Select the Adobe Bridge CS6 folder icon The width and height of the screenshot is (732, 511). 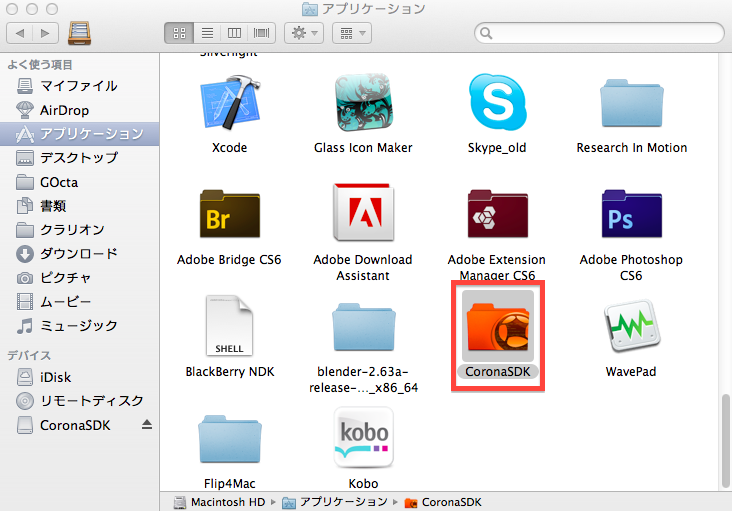tap(230, 214)
